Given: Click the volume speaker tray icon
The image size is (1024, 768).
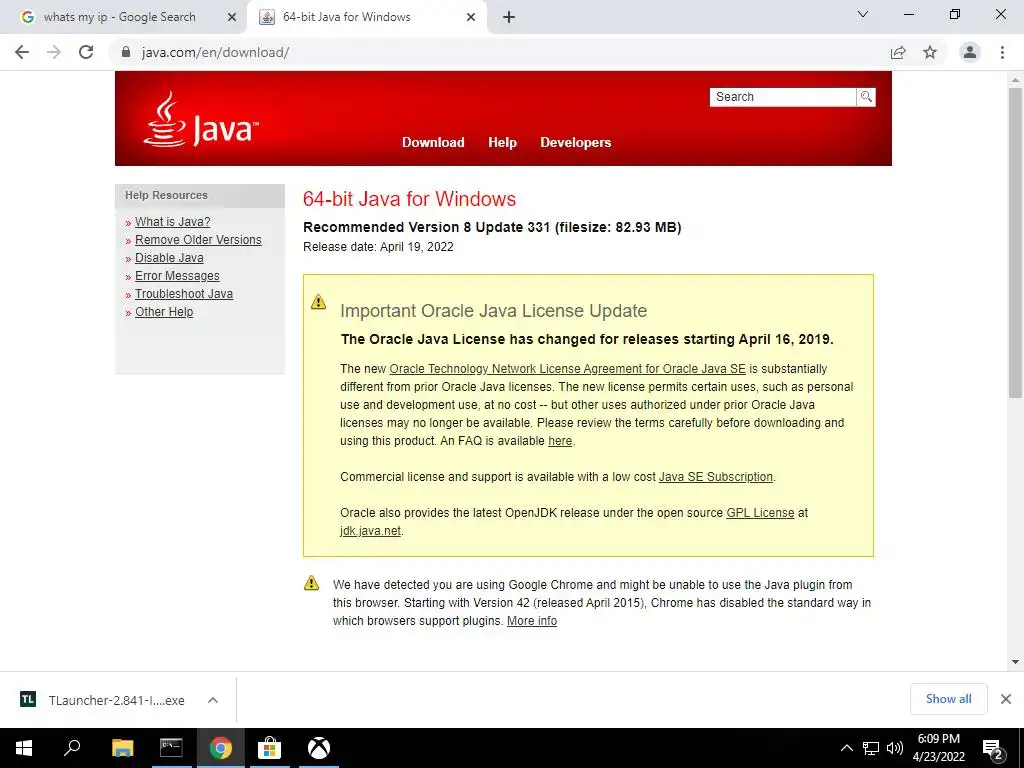Looking at the screenshot, I should point(895,748).
